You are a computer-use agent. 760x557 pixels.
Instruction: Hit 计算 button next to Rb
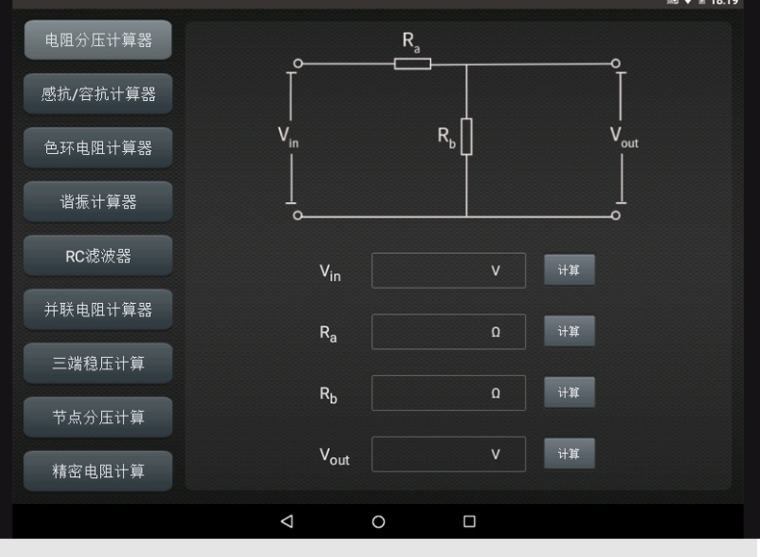pyautogui.click(x=569, y=393)
